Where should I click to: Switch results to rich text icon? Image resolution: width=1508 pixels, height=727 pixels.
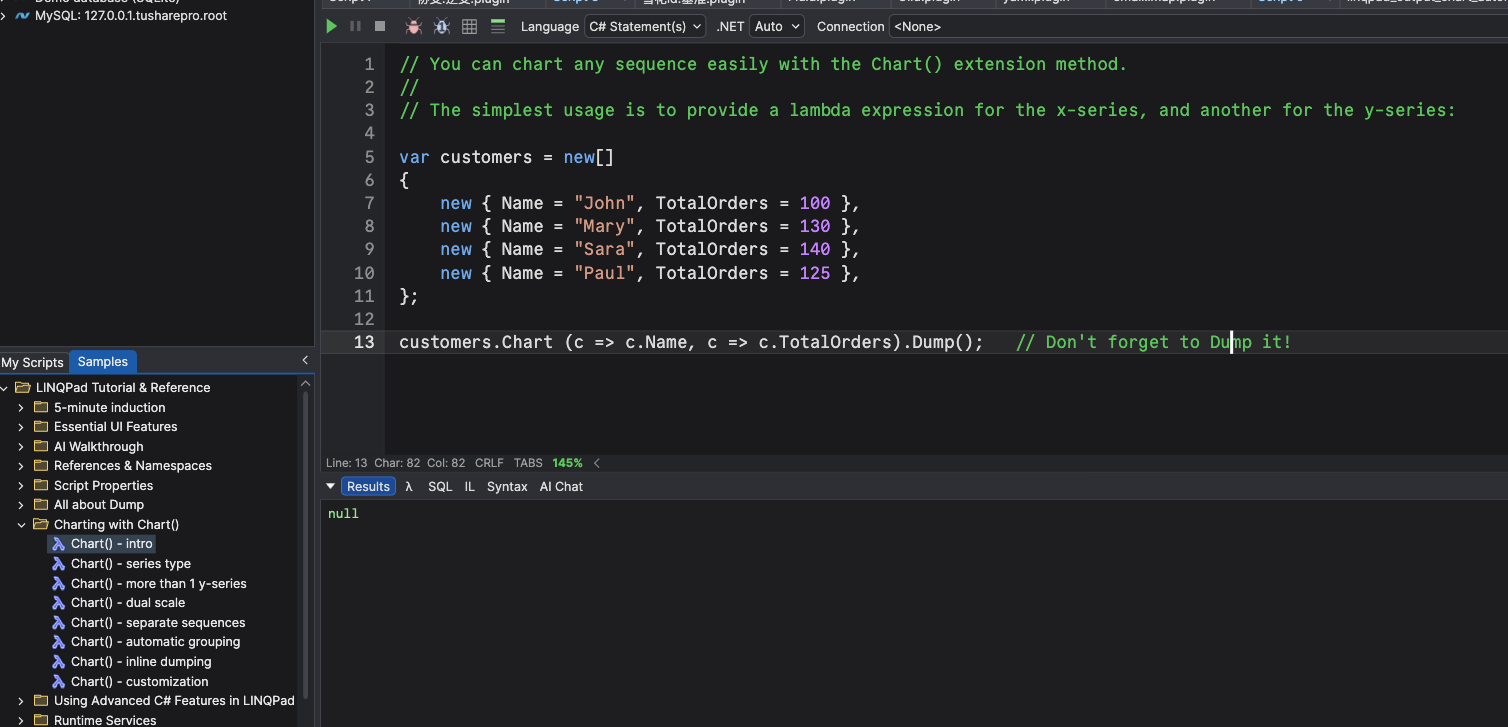coord(498,26)
